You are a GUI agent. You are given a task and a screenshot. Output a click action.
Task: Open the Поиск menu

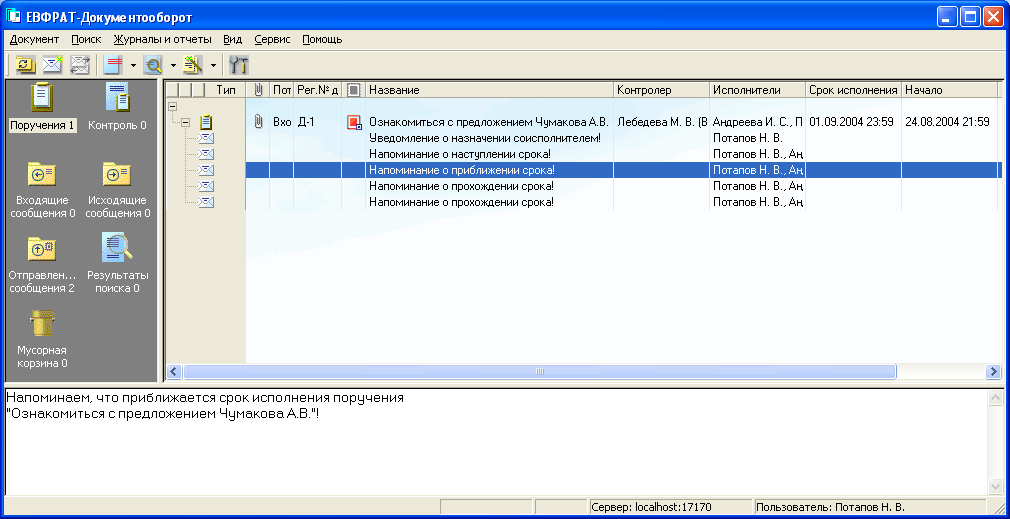click(86, 39)
